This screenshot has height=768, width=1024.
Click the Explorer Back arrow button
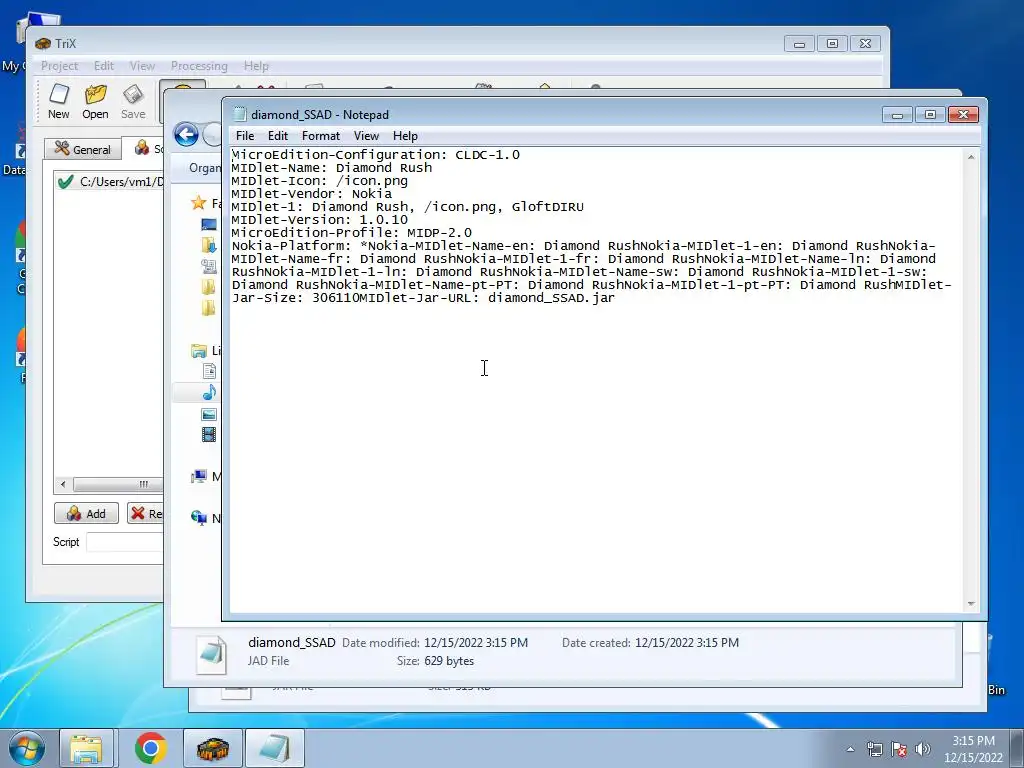click(186, 135)
